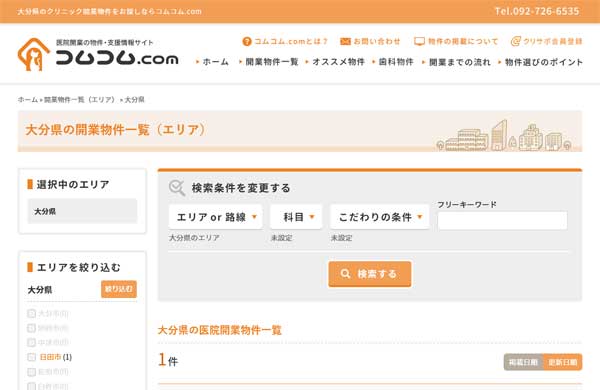Open 物件選びのポイント in the navigation

click(x=544, y=62)
